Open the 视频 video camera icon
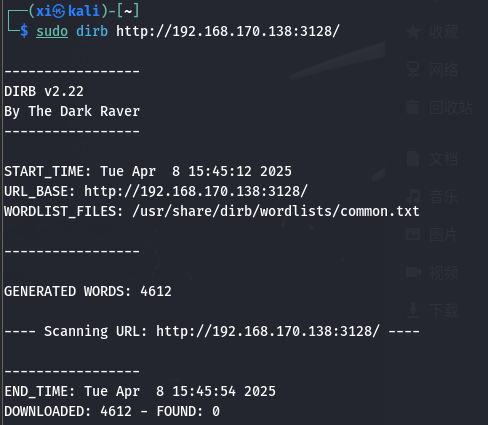The height and width of the screenshot is (425, 488). (413, 273)
